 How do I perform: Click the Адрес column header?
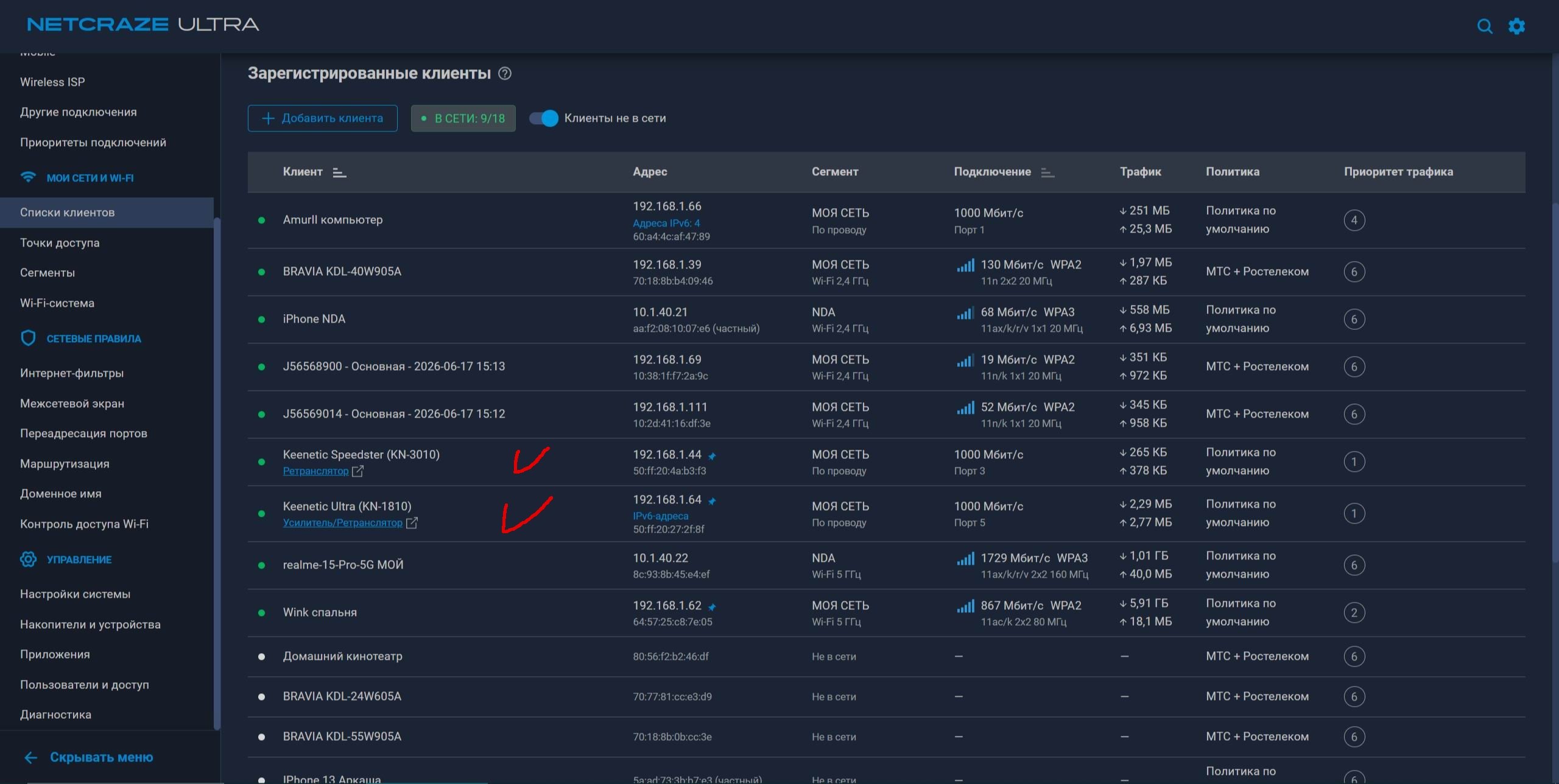[650, 172]
